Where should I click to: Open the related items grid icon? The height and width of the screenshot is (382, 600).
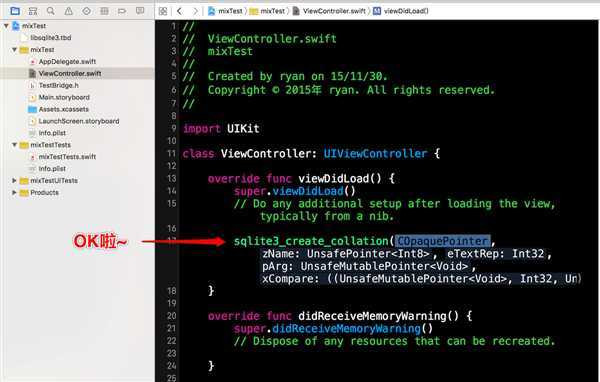click(163, 11)
